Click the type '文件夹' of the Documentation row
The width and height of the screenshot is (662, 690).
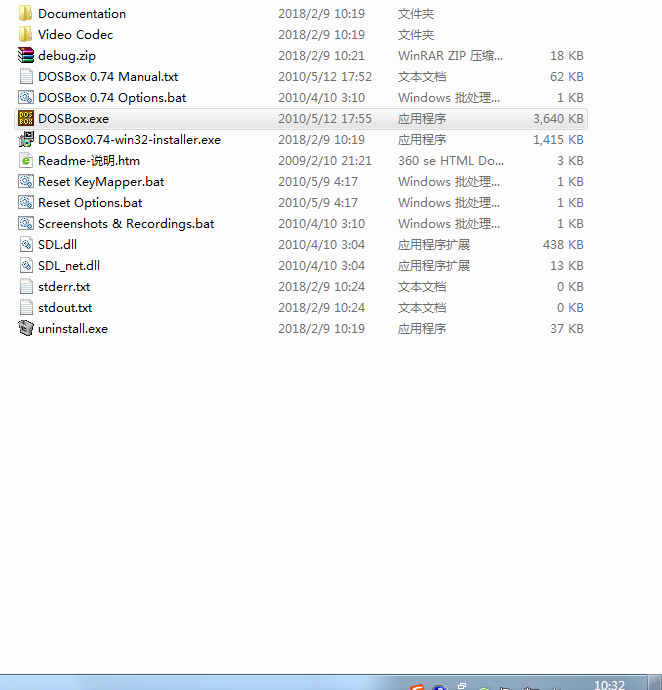point(416,14)
